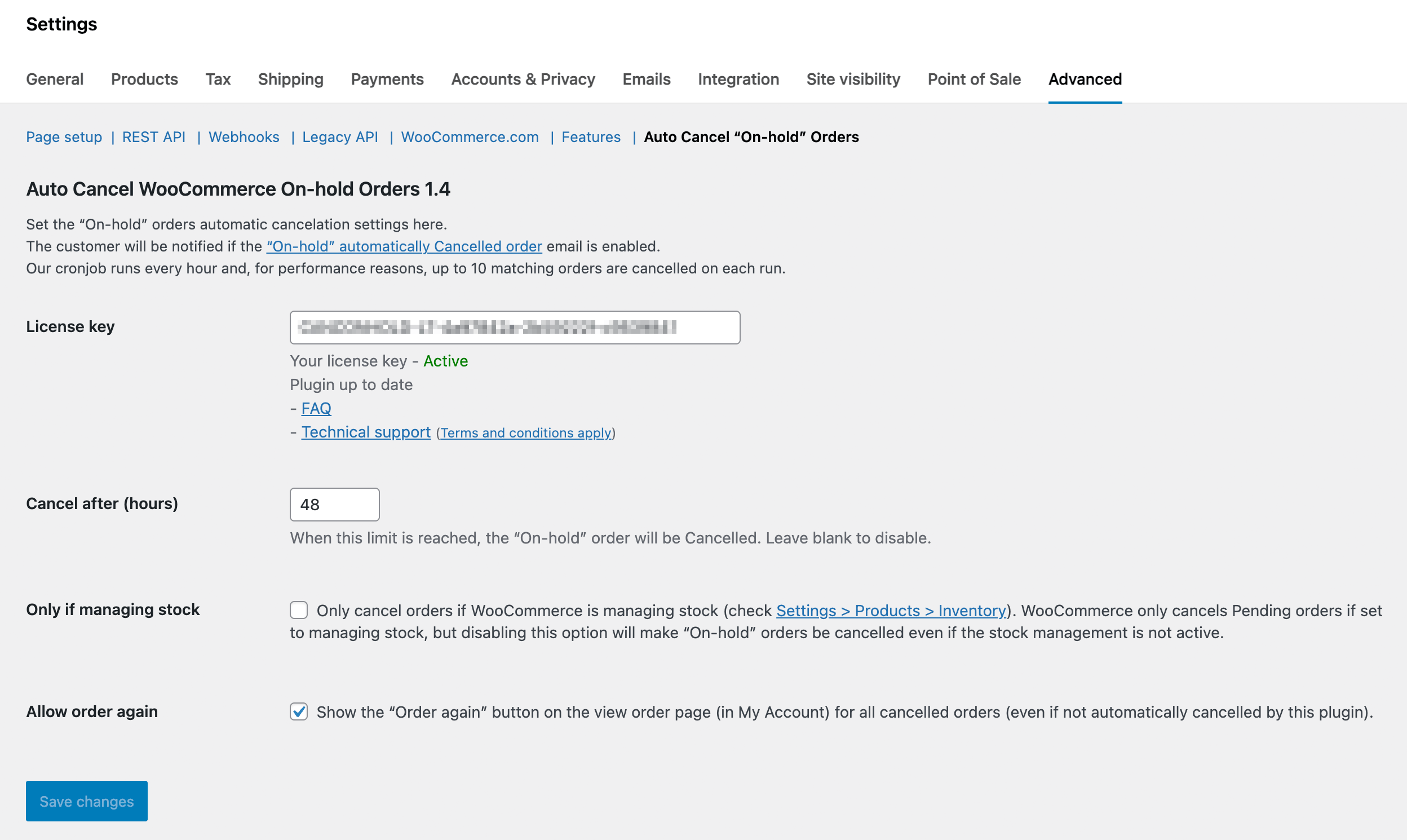Image resolution: width=1407 pixels, height=840 pixels.
Task: Open the General settings tab
Action: tap(55, 79)
